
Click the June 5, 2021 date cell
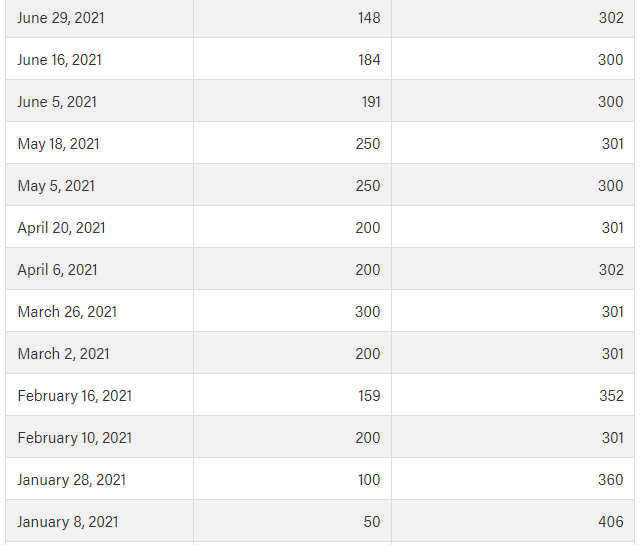(x=57, y=102)
